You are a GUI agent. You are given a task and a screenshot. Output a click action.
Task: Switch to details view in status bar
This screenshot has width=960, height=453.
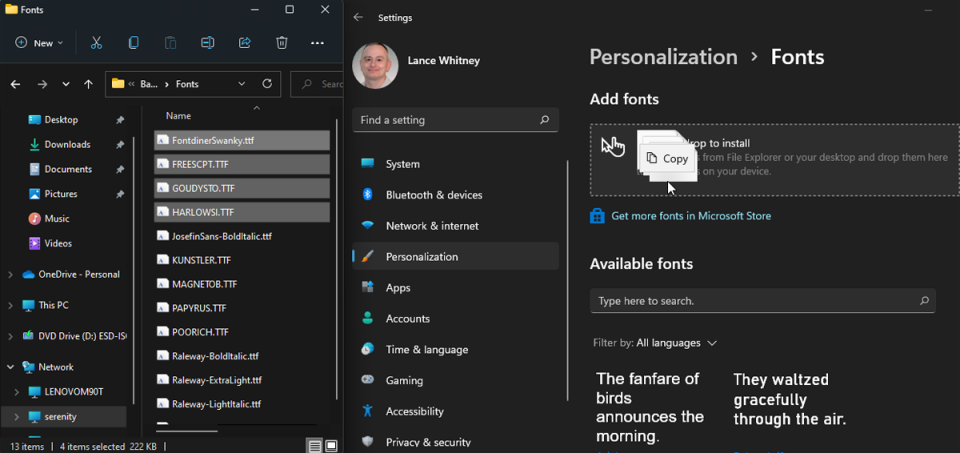(x=313, y=446)
